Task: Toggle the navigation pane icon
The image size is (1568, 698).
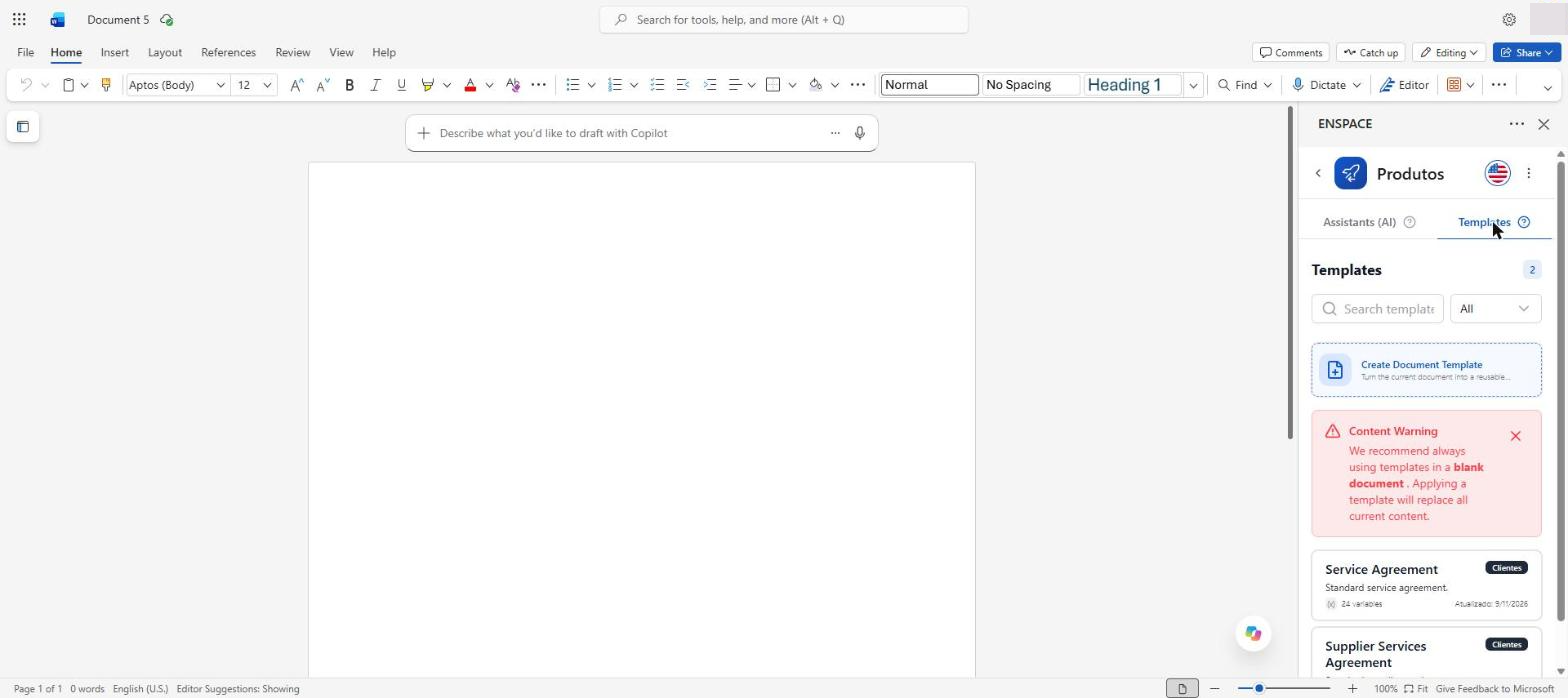Action: pyautogui.click(x=23, y=127)
